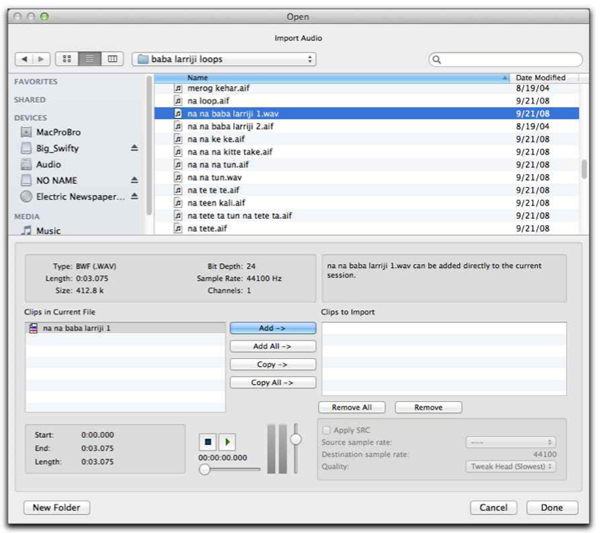The height and width of the screenshot is (533, 600).
Task: Open the baba larriji loops folder popup
Action: pyautogui.click(x=224, y=59)
